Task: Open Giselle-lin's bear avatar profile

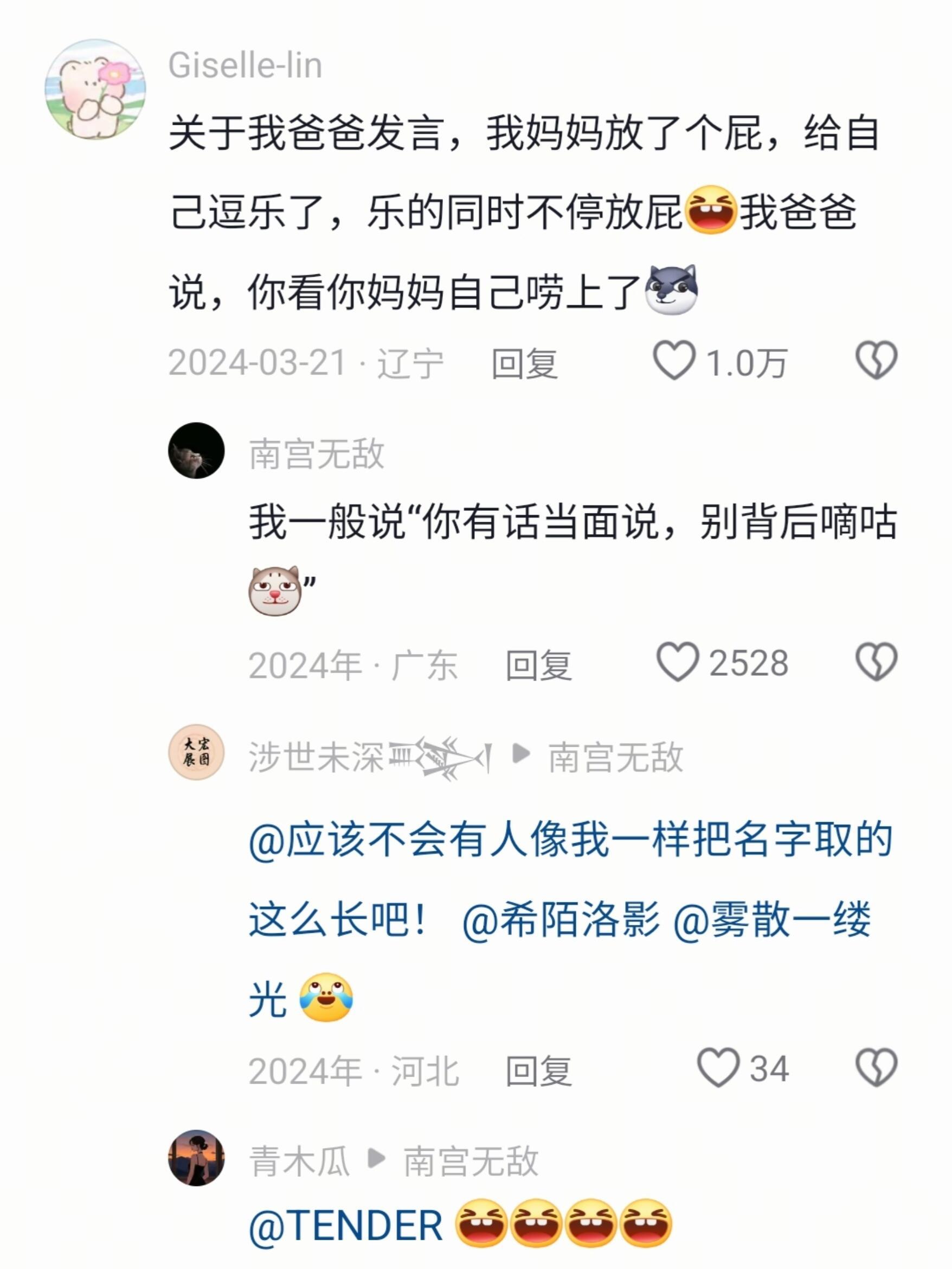Action: (95, 89)
